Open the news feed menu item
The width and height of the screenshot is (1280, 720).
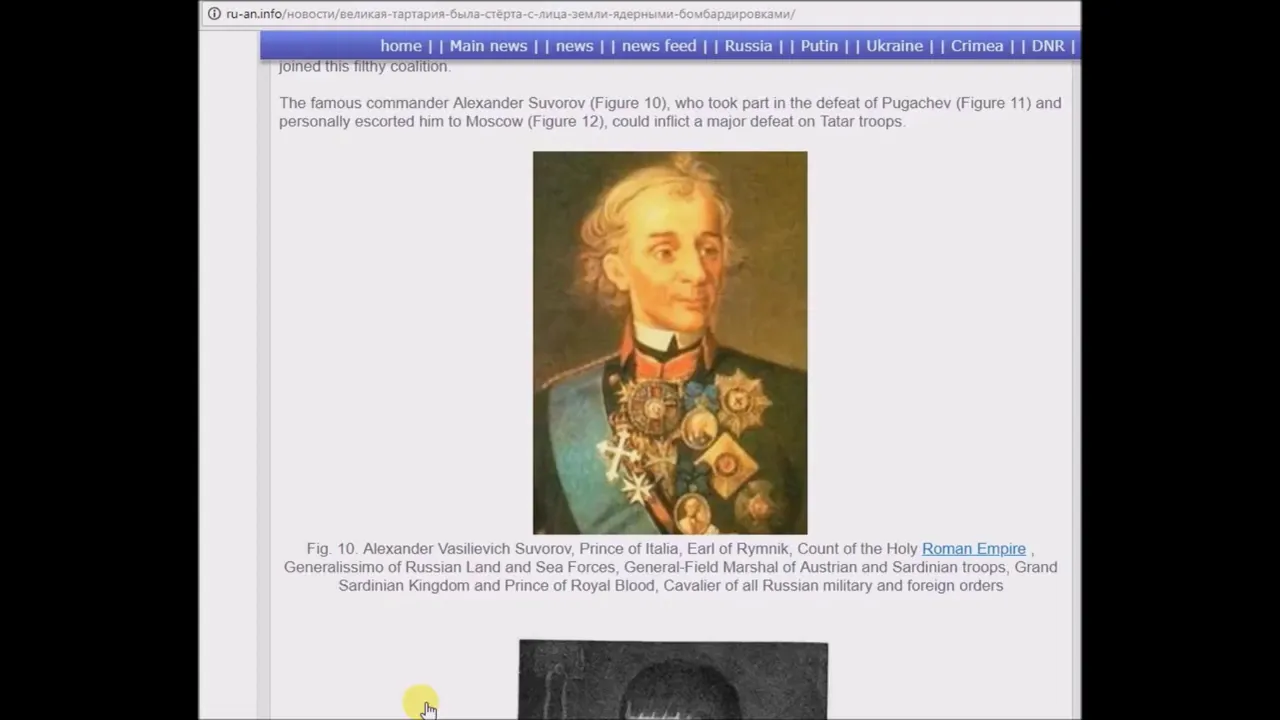659,46
